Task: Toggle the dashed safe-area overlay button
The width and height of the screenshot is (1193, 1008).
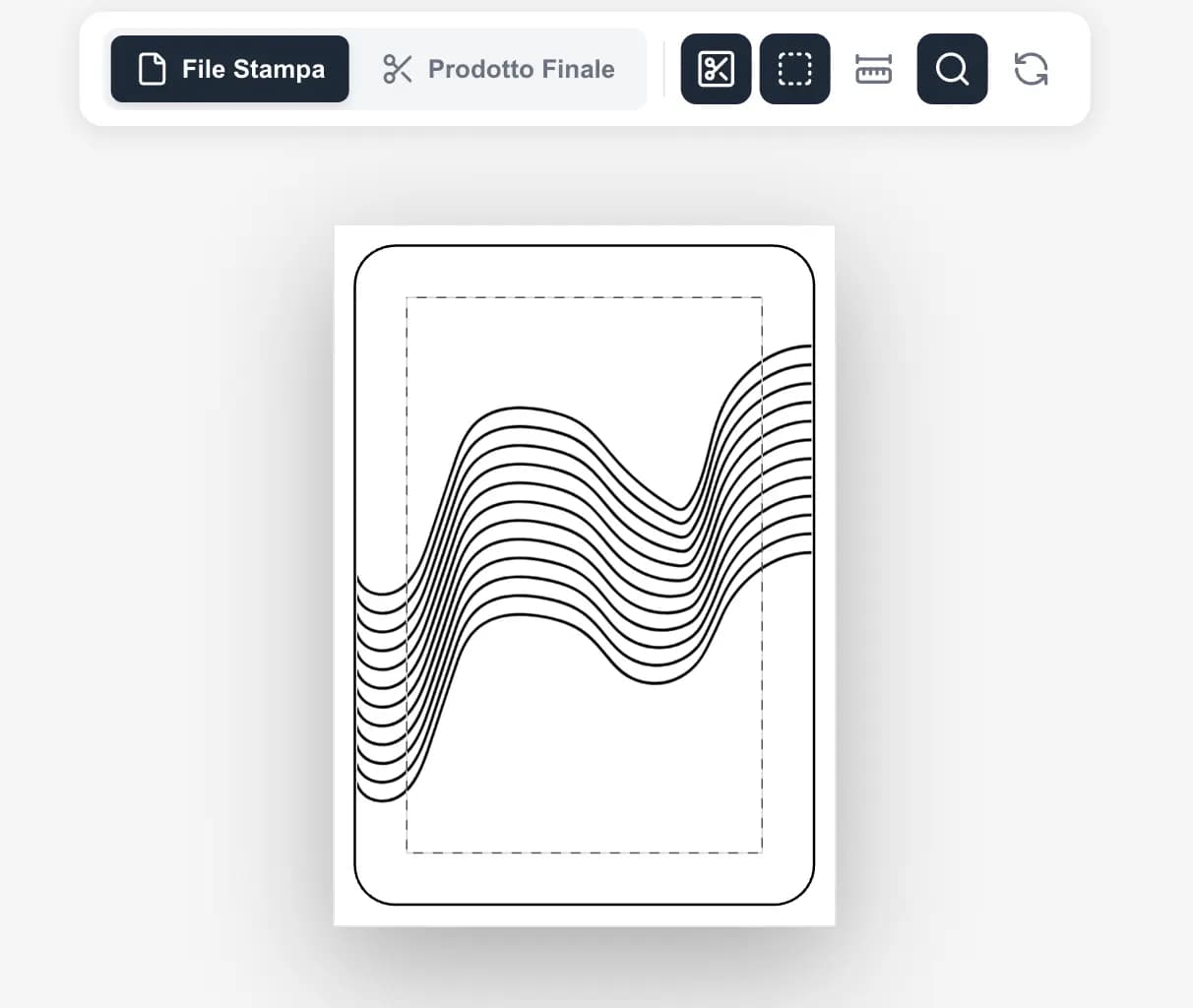Action: pos(794,69)
